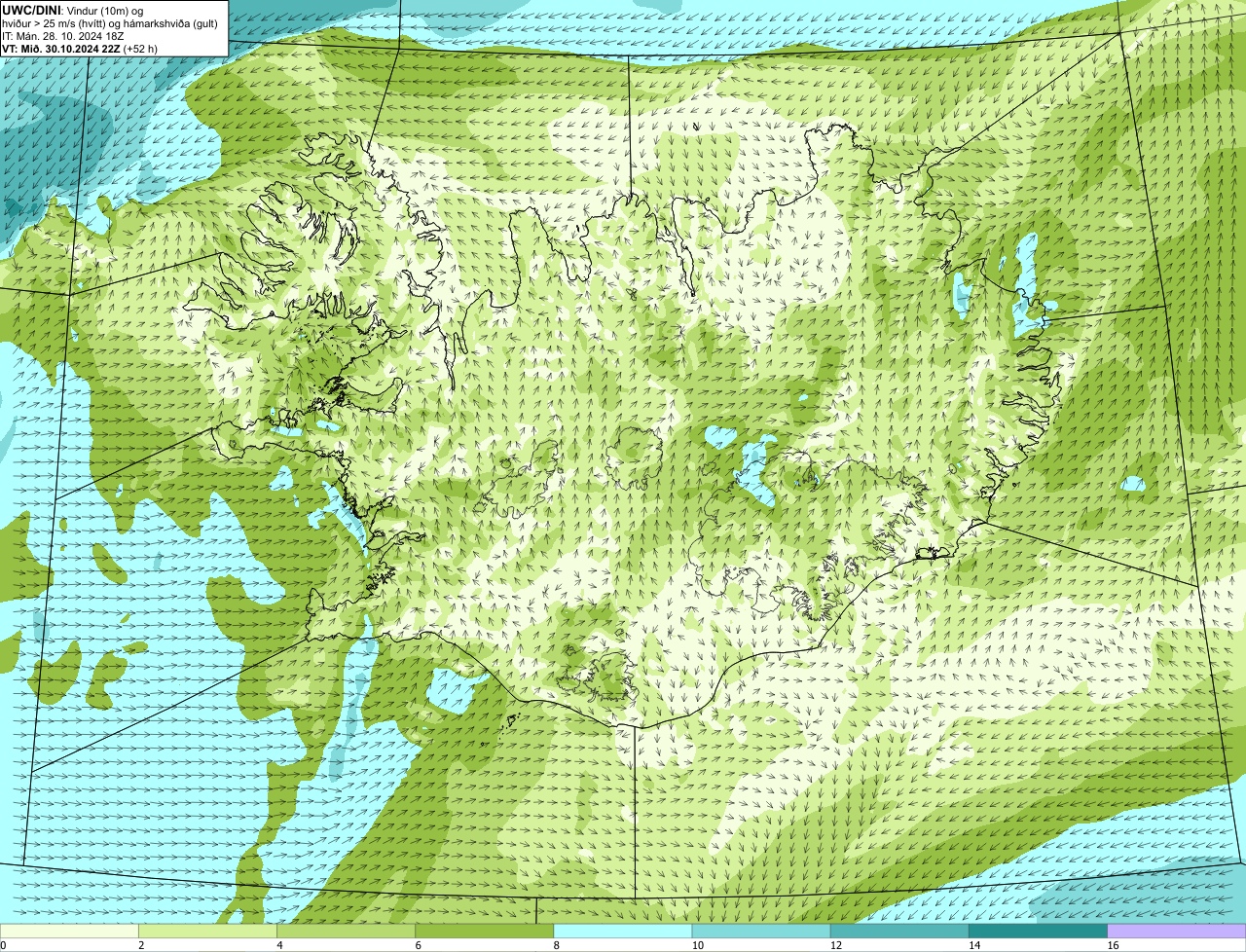Click the scale label "2"
The image size is (1246, 952).
click(x=141, y=945)
